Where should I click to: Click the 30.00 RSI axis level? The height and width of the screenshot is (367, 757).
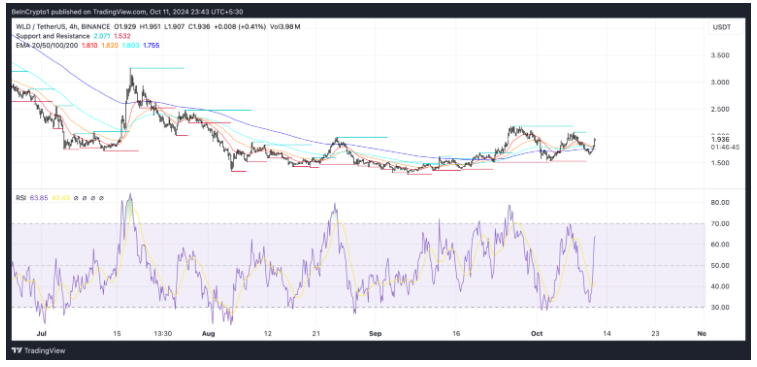[x=720, y=307]
